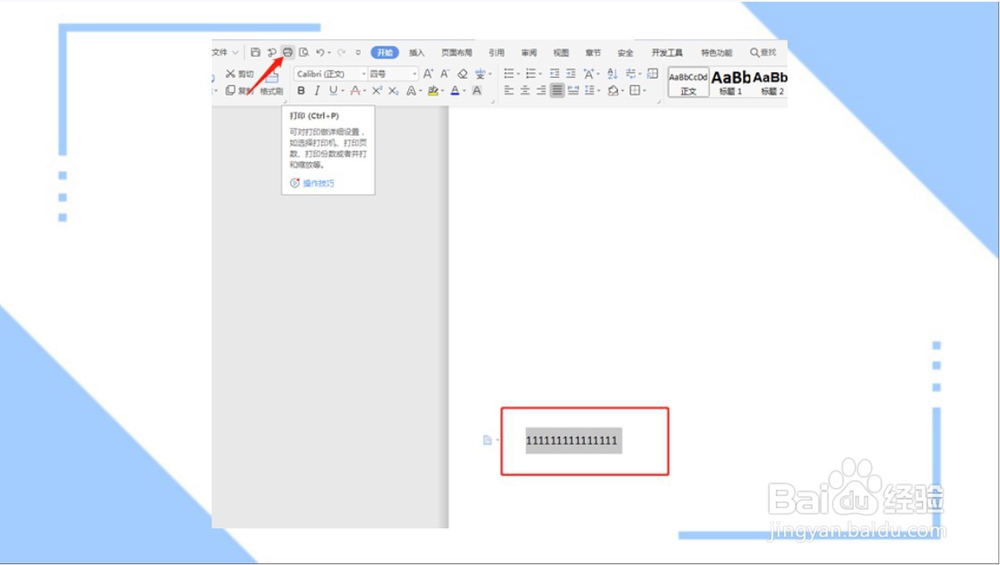Screen dimensions: 1000x565
Task: Click the clear formatting eraser icon
Action: (x=462, y=74)
